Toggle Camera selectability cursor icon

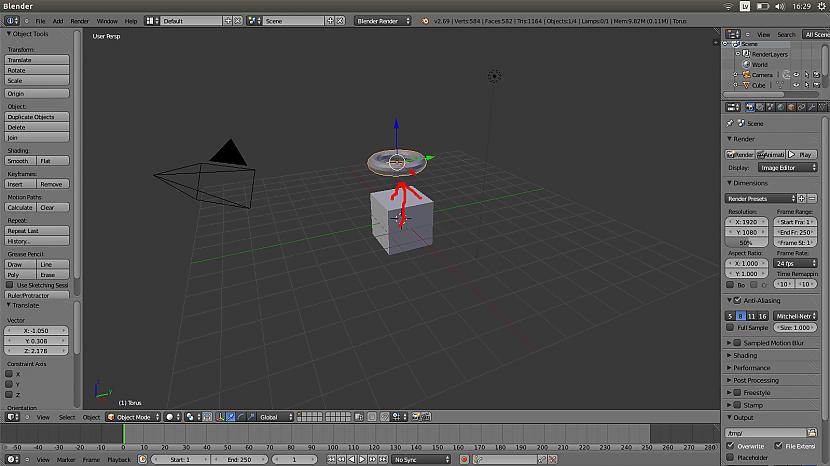(x=806, y=75)
